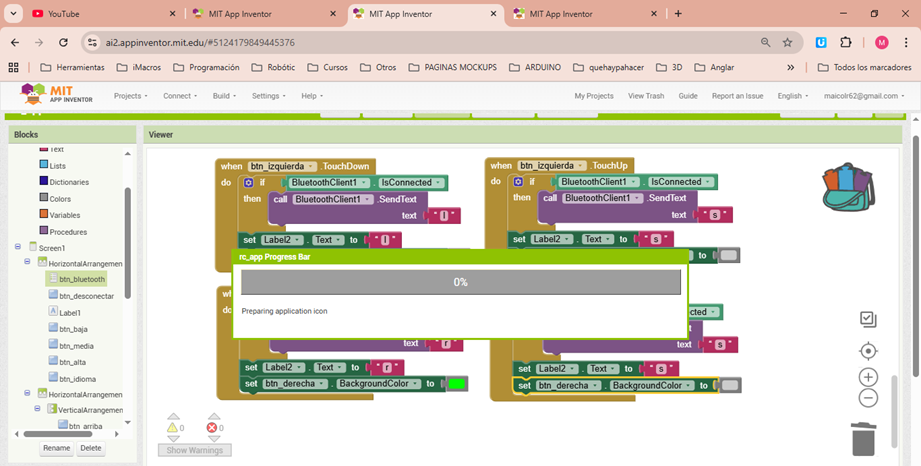Open the btn_izquierda dropdown in the TouchUp block
The width and height of the screenshot is (921, 466).
coord(581,166)
